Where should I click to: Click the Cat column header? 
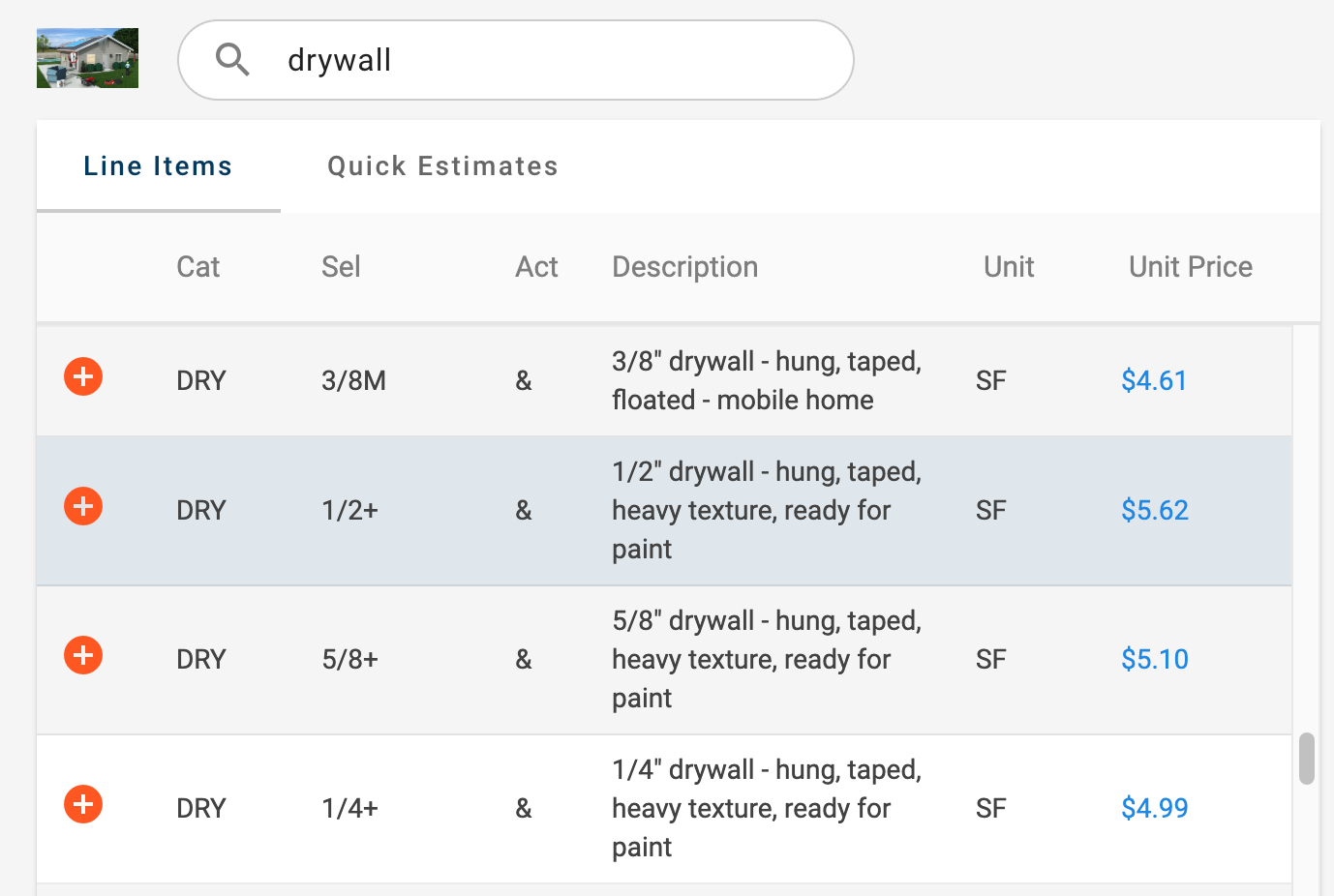click(198, 267)
